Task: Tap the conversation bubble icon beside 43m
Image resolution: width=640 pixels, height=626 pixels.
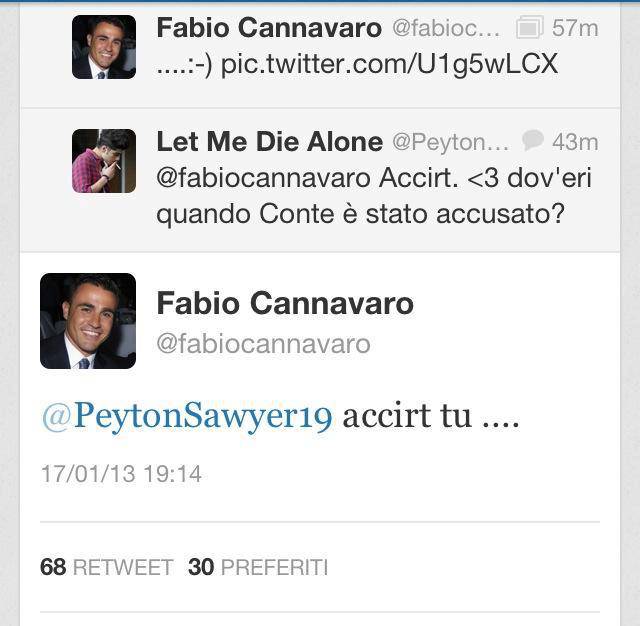Action: 533,141
